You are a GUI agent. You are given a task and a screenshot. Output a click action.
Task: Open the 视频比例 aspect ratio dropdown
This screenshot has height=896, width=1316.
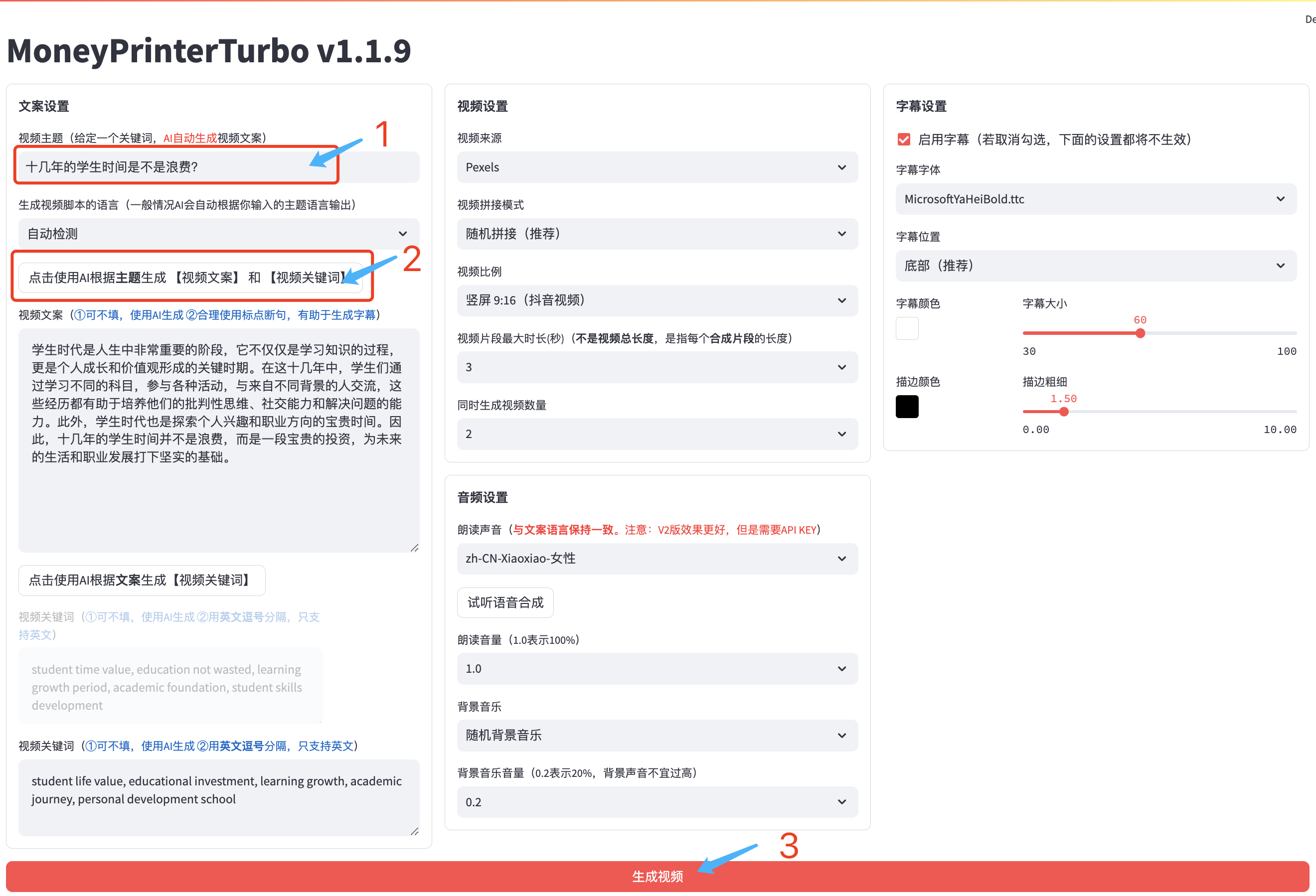(657, 300)
